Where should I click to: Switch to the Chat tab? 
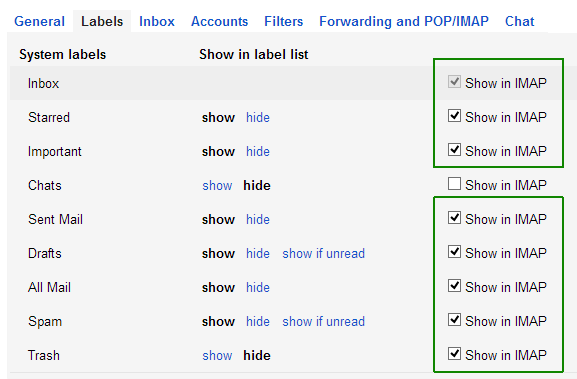[x=519, y=21]
